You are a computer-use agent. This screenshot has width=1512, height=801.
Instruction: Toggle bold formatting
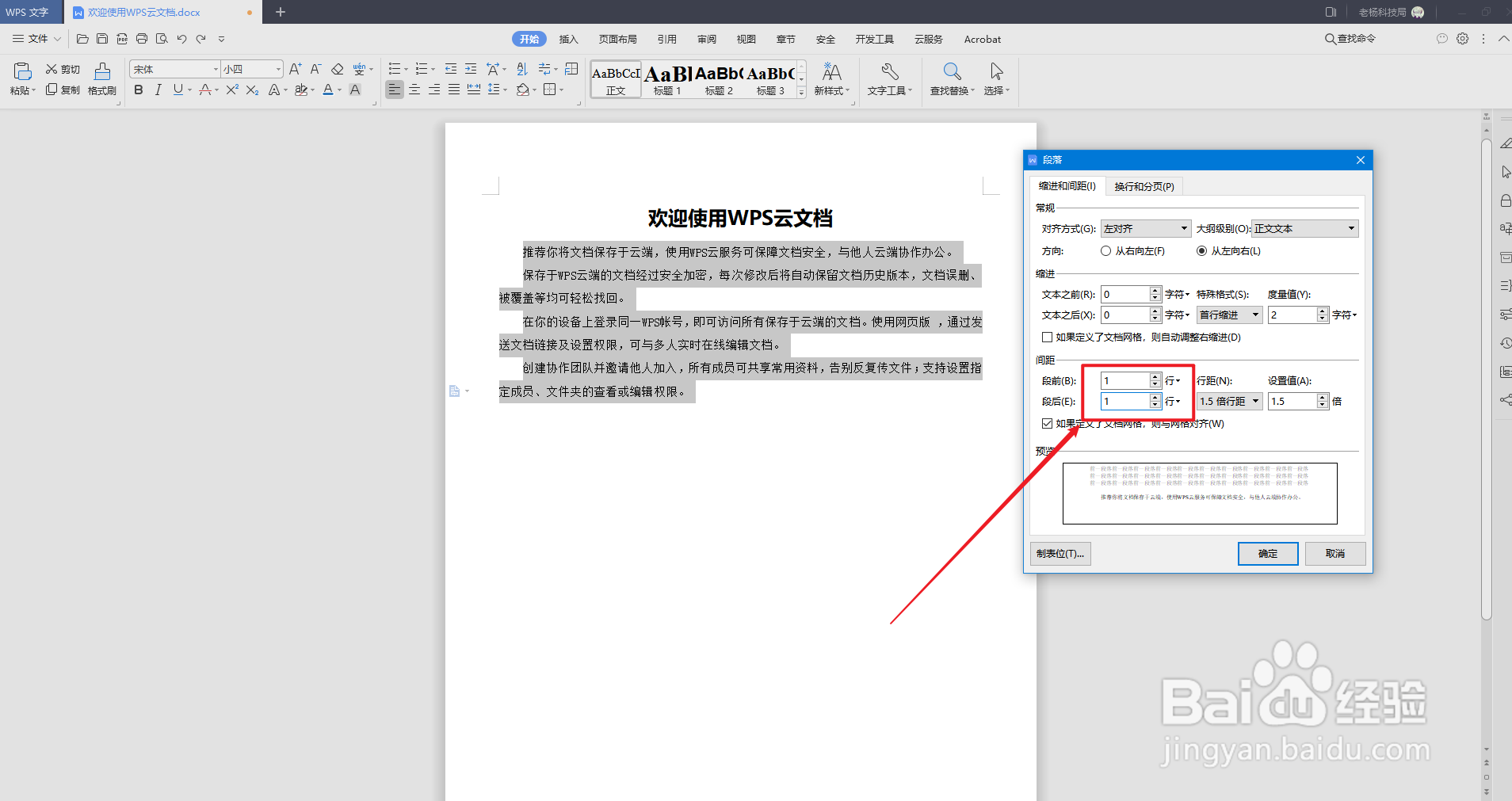[x=139, y=90]
